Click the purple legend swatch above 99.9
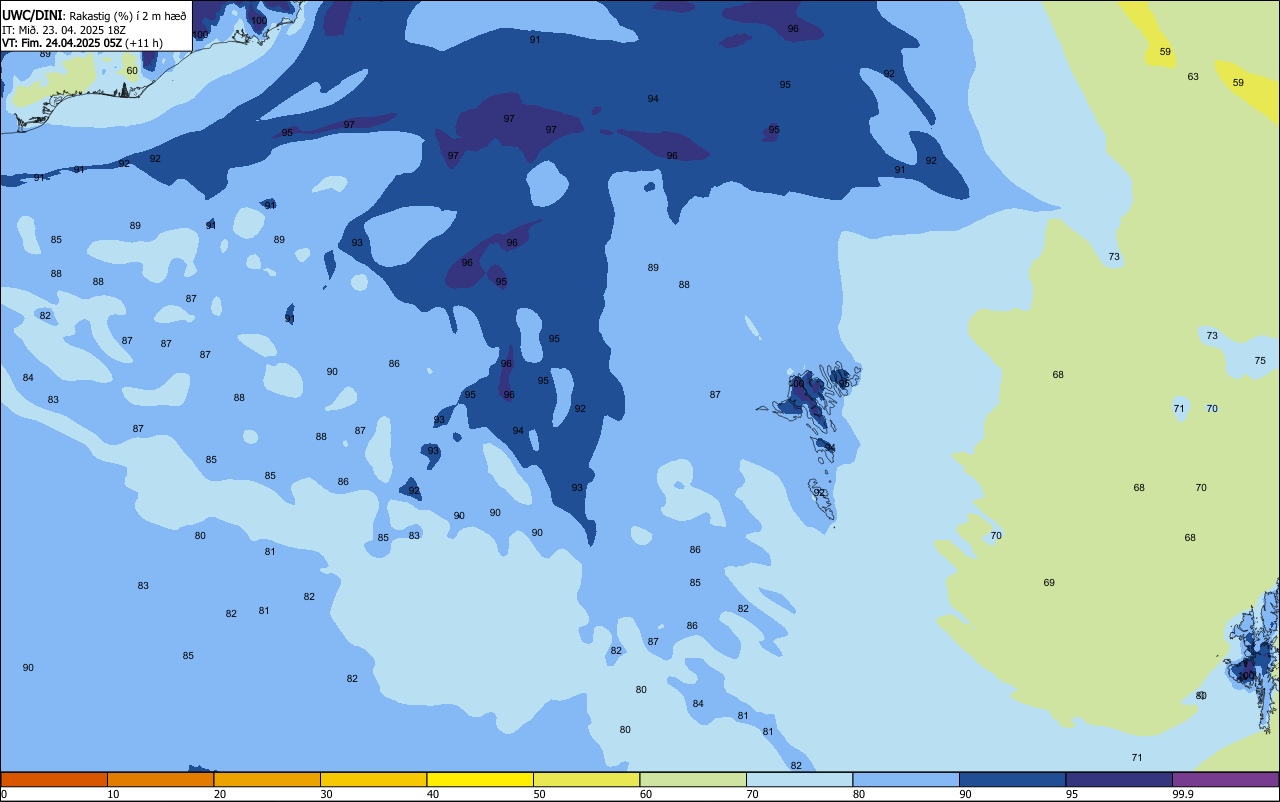 click(x=1225, y=779)
